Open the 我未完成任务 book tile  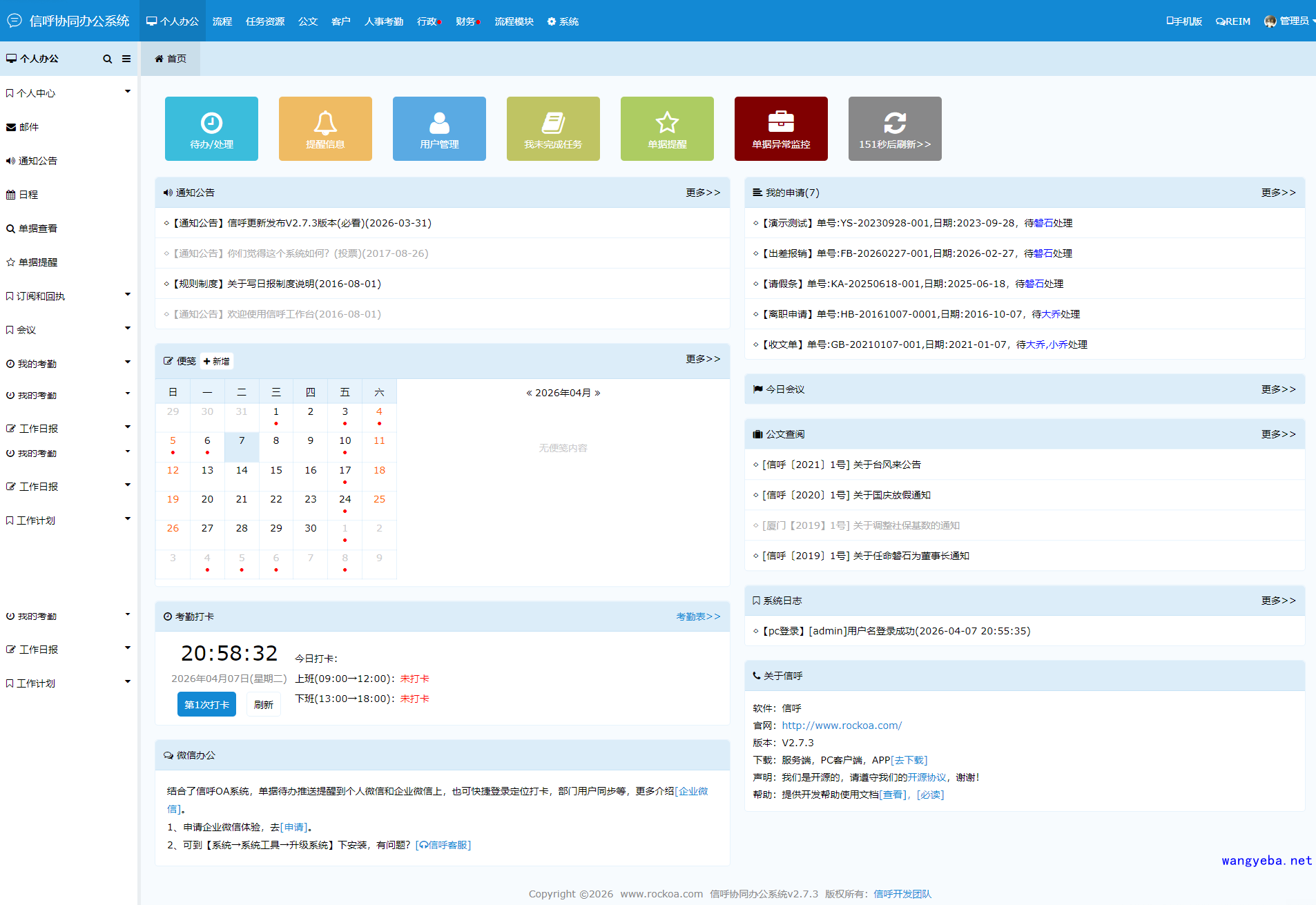(553, 129)
